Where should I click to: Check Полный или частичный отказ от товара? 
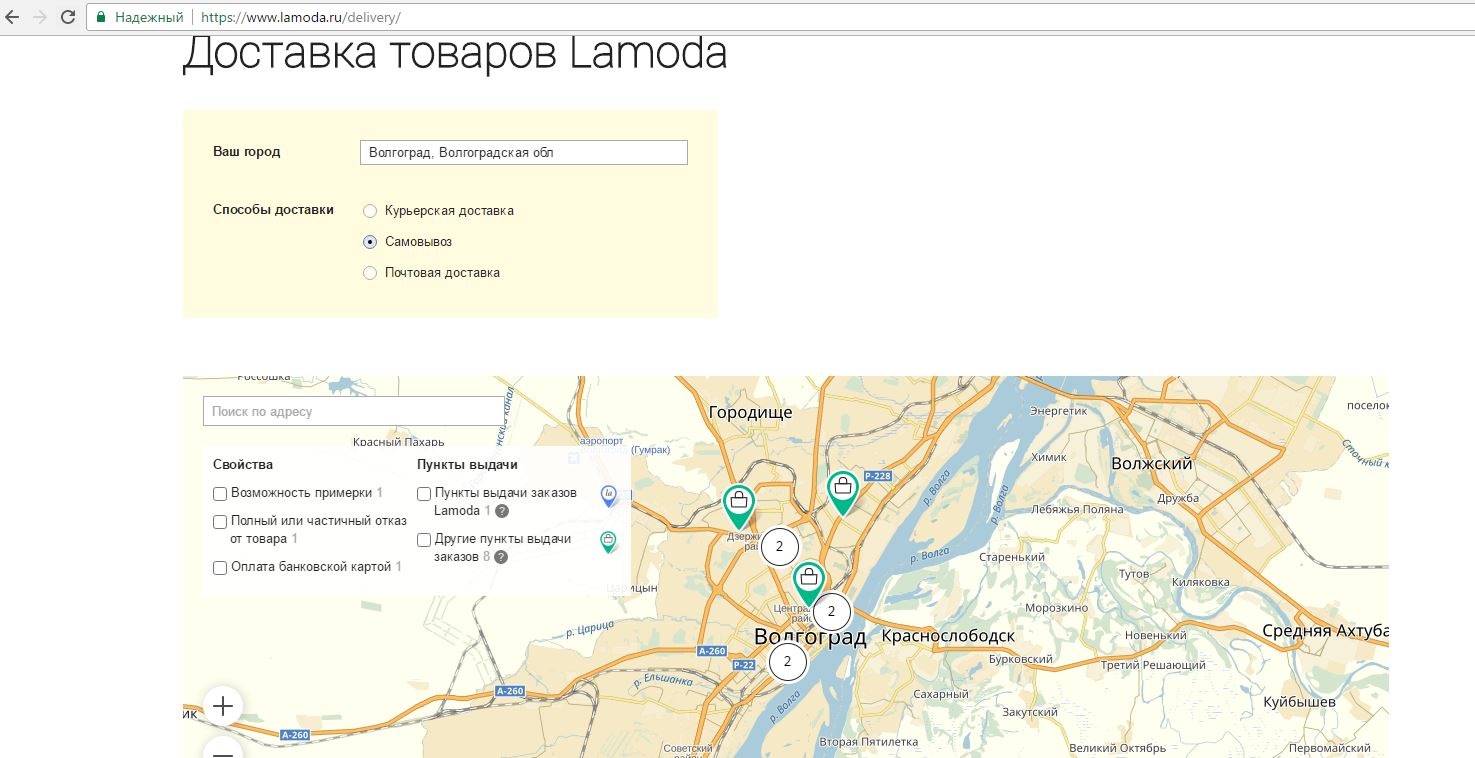click(x=220, y=522)
